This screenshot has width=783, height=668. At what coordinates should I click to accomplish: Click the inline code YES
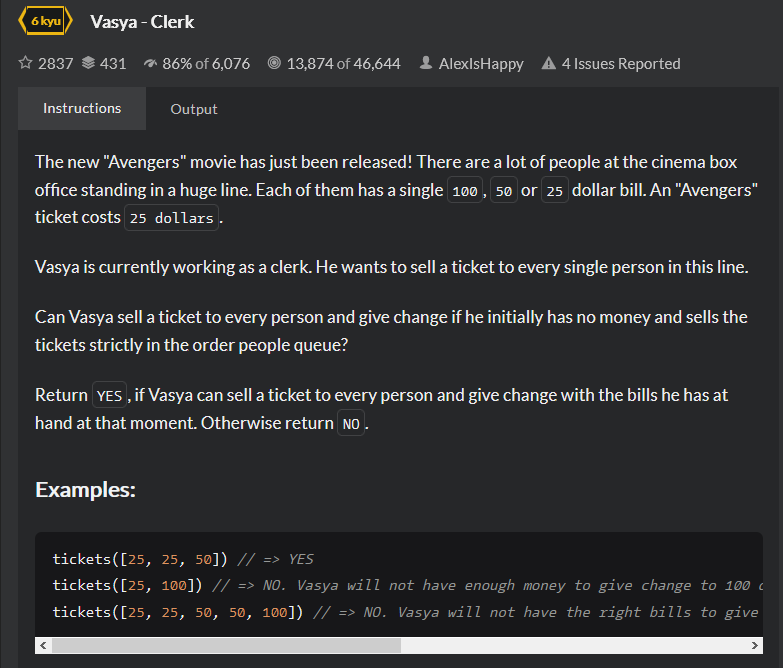[109, 395]
